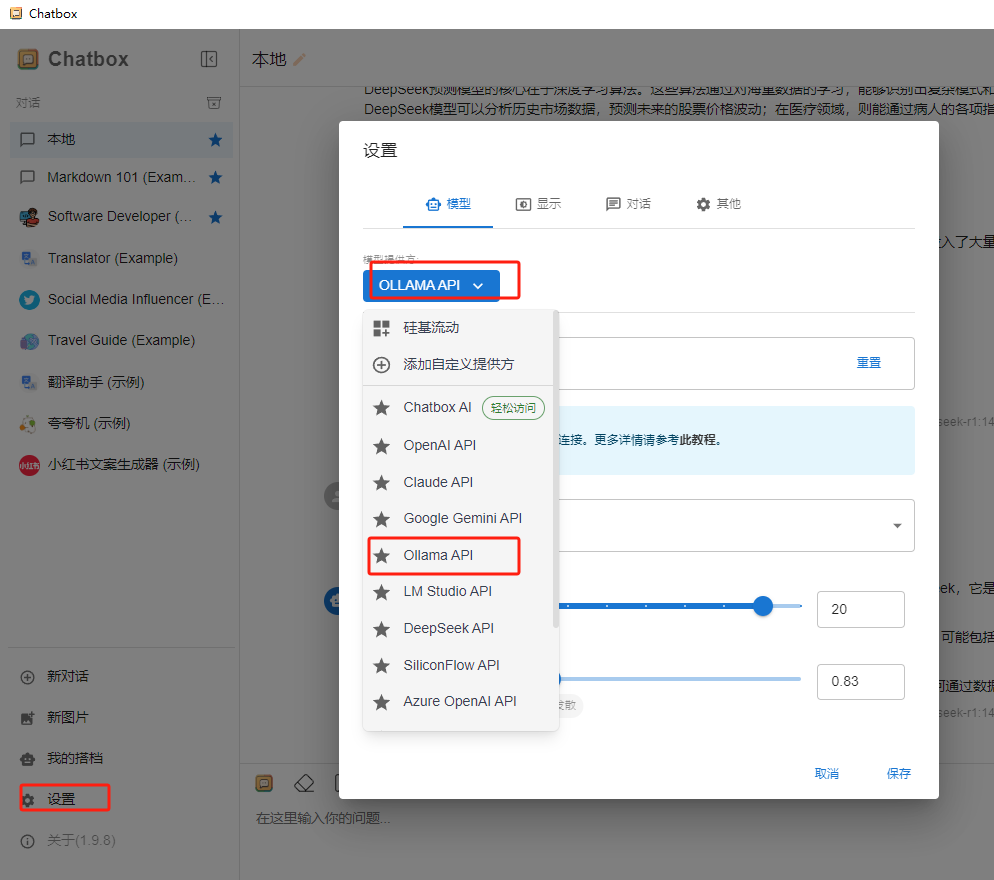This screenshot has width=994, height=880.
Task: Select Claude API provider
Action: tap(458, 482)
